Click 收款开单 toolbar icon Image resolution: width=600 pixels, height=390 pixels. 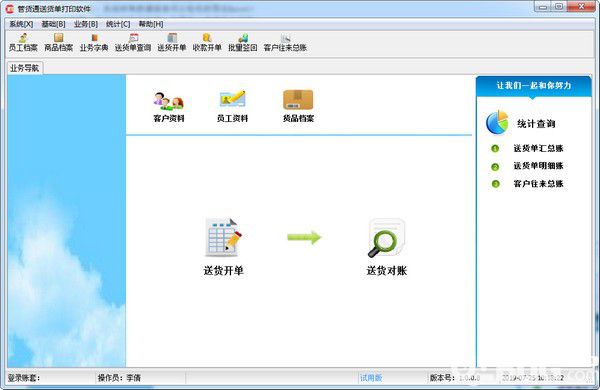pyautogui.click(x=207, y=42)
